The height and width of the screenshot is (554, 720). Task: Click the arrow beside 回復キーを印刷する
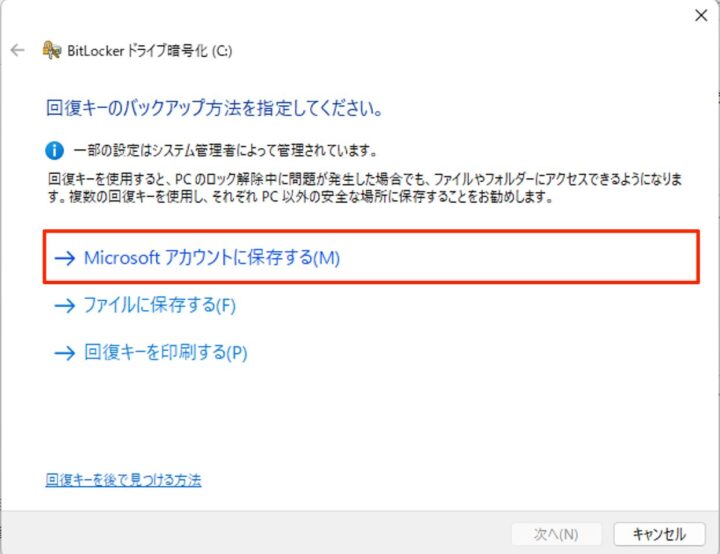65,353
